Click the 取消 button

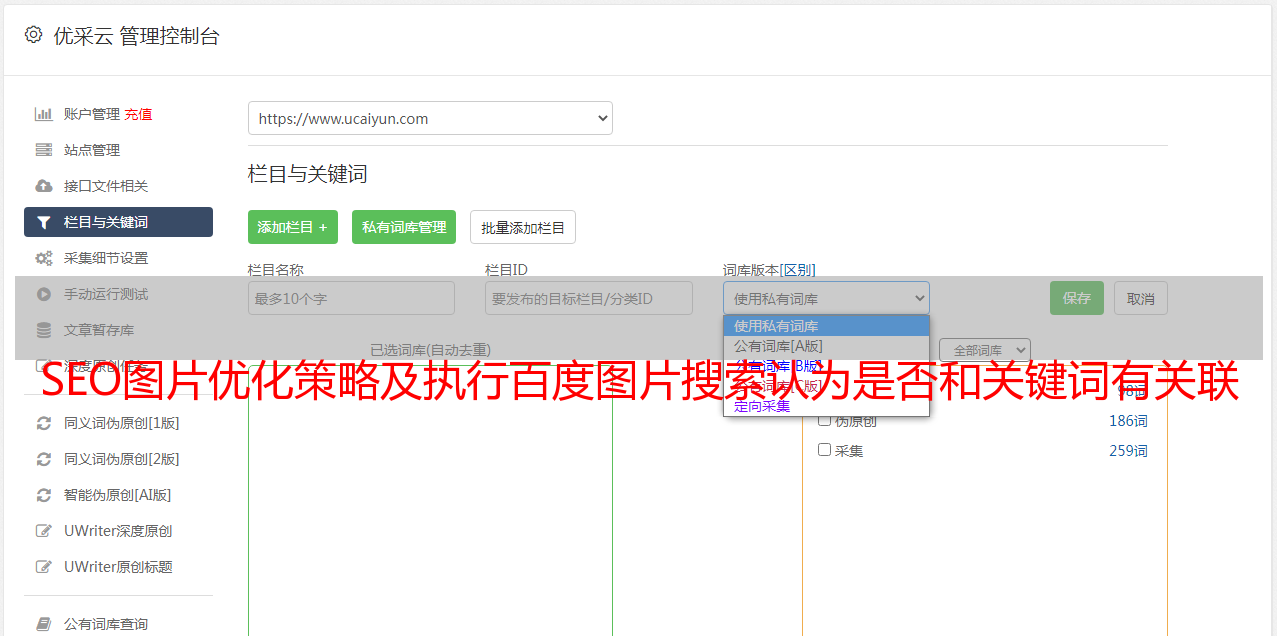(1141, 298)
